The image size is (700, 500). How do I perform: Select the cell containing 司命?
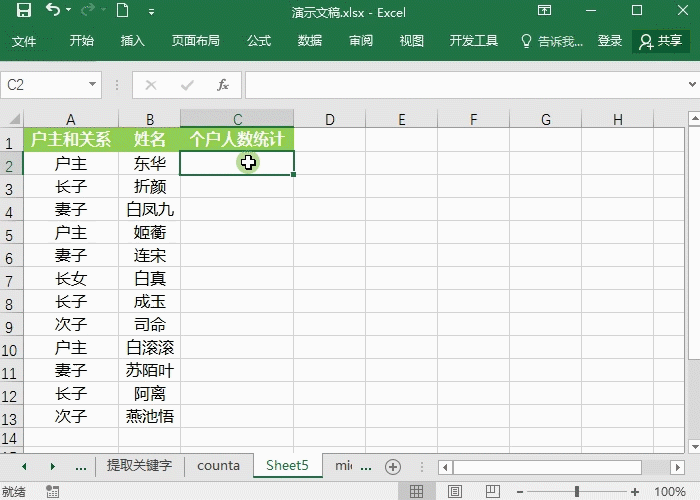[150, 325]
